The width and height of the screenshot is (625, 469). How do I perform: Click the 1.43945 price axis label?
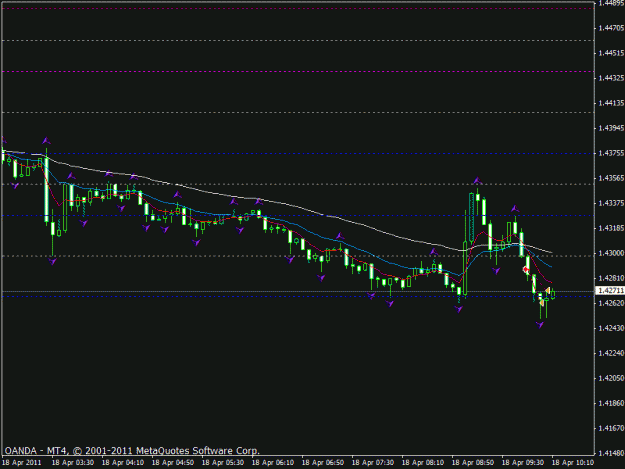611,128
